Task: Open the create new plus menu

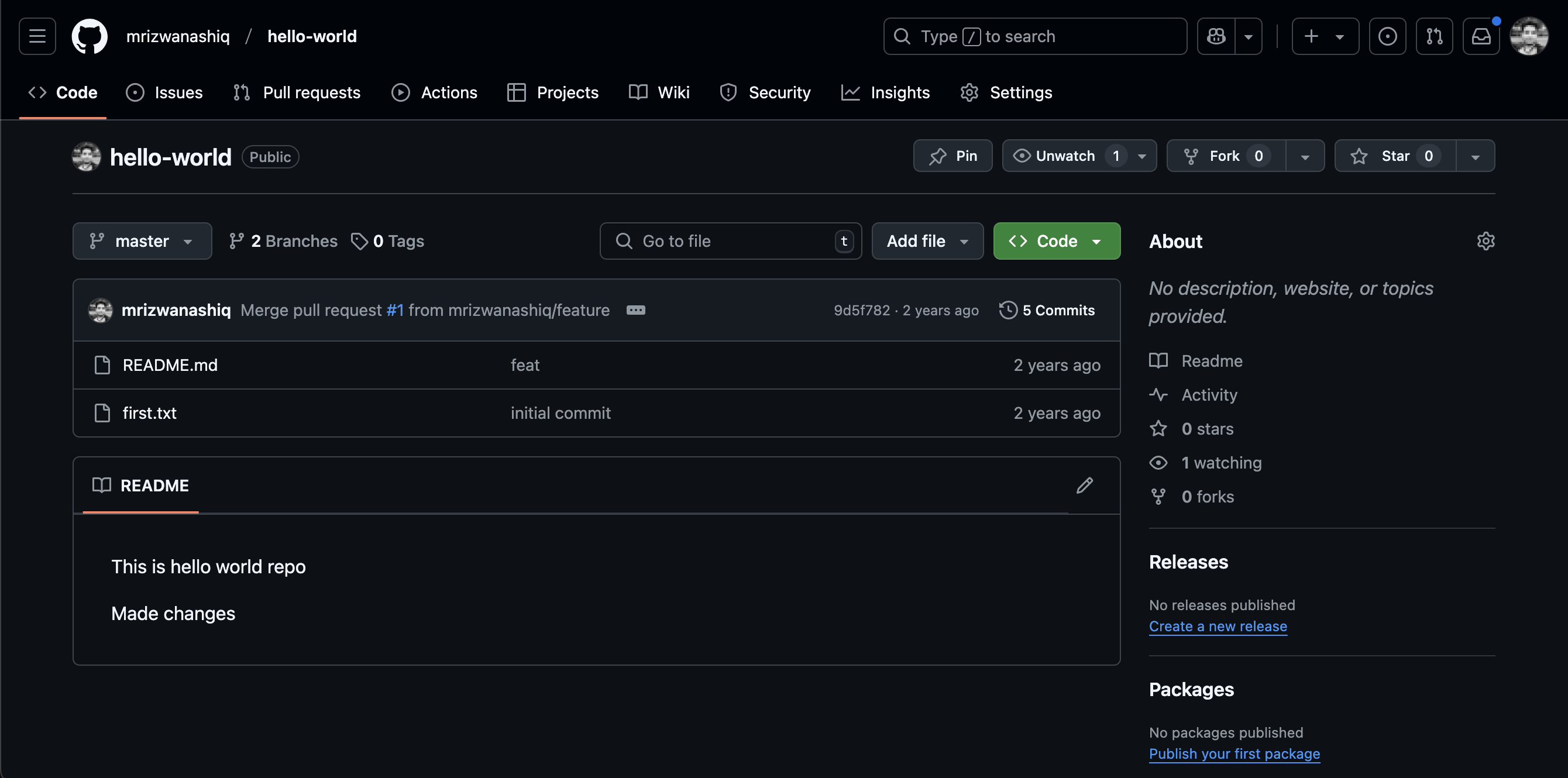Action: click(x=1325, y=36)
